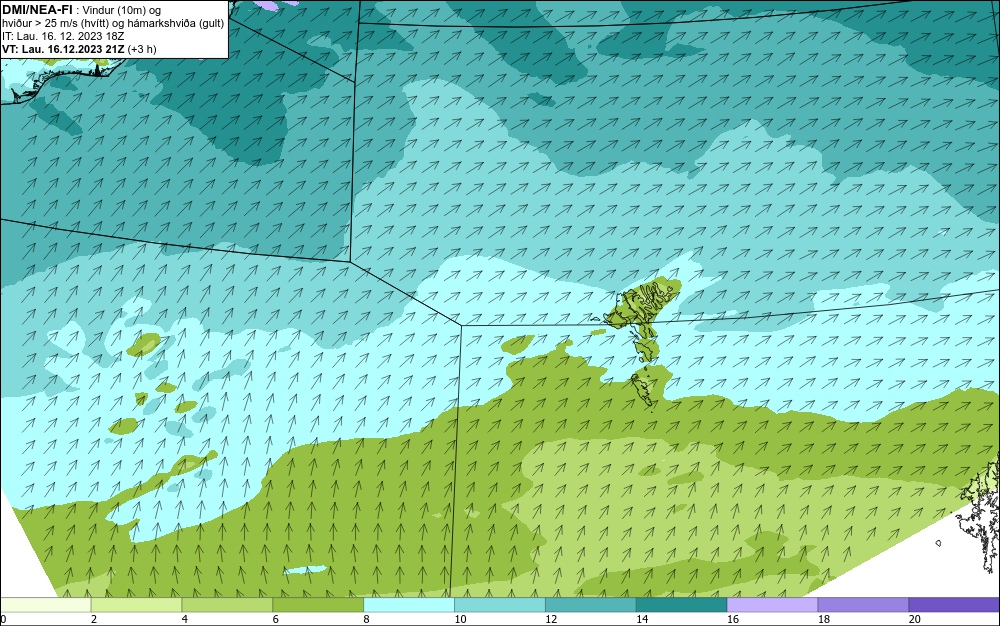Click the 12–14 m/s teal legend swatch

591,605
